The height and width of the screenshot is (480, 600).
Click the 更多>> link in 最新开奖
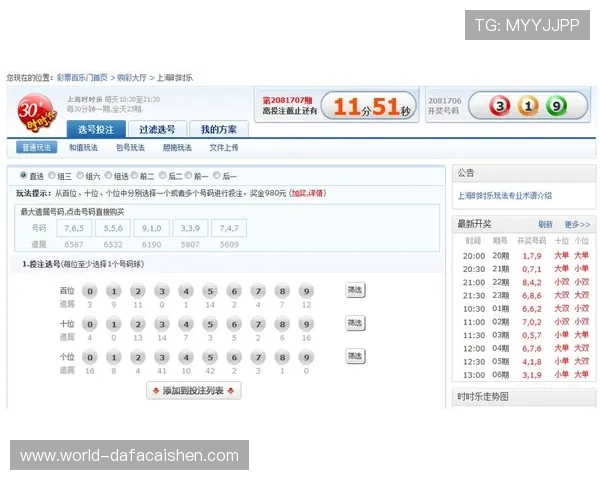577,224
